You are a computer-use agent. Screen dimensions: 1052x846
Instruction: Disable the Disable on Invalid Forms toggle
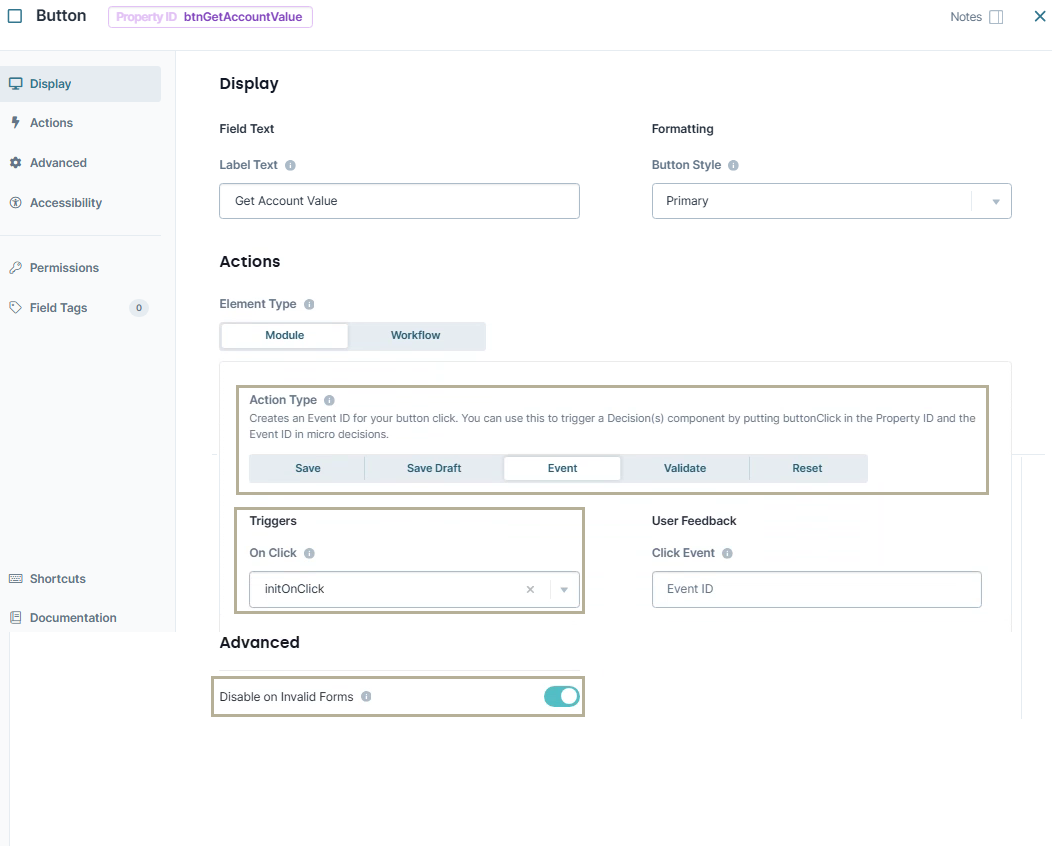pos(561,697)
